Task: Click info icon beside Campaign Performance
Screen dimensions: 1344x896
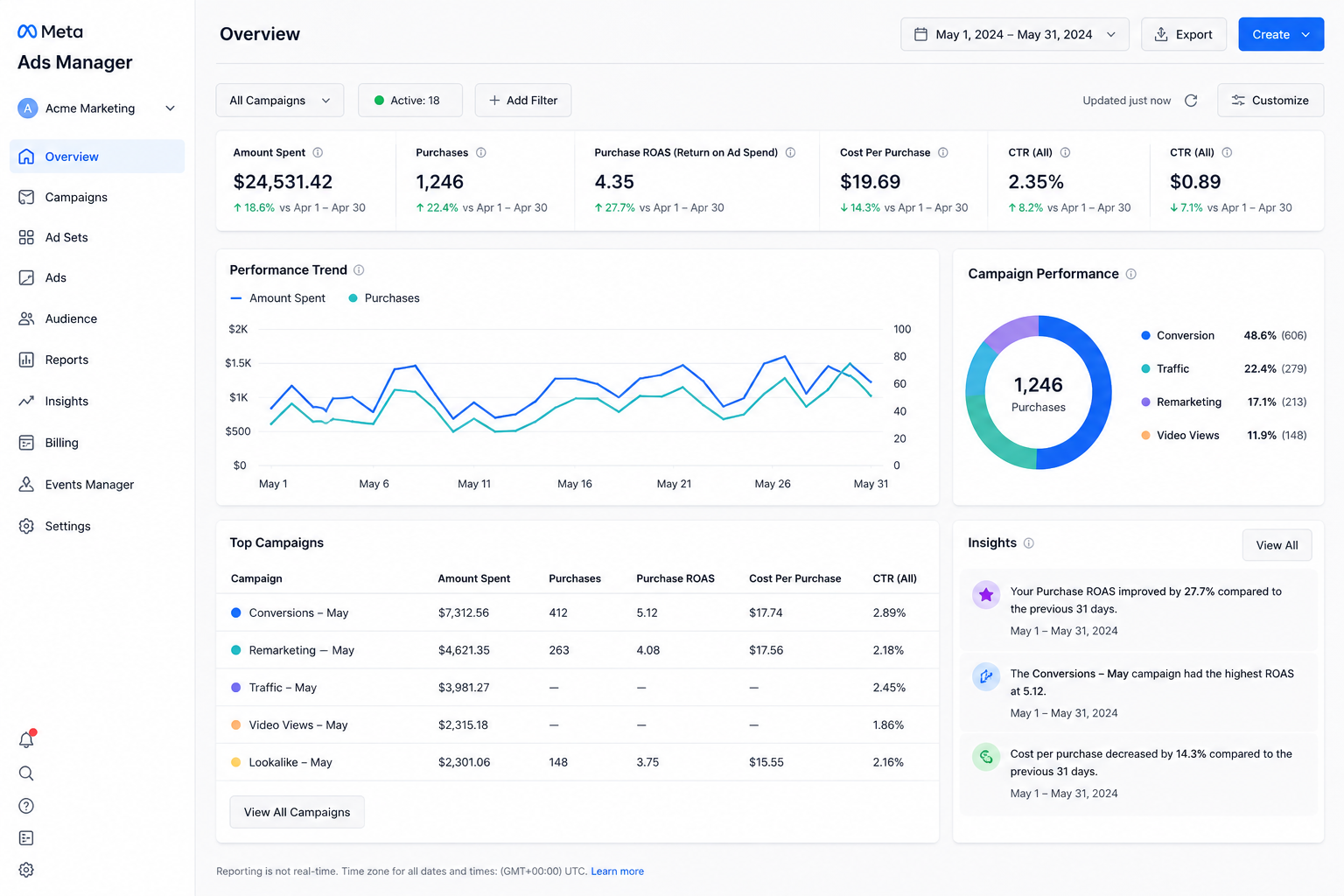Action: tap(1130, 274)
